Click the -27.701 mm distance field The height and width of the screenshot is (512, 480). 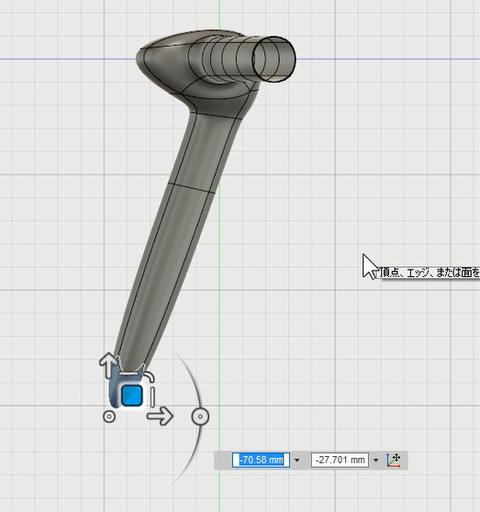click(x=340, y=460)
